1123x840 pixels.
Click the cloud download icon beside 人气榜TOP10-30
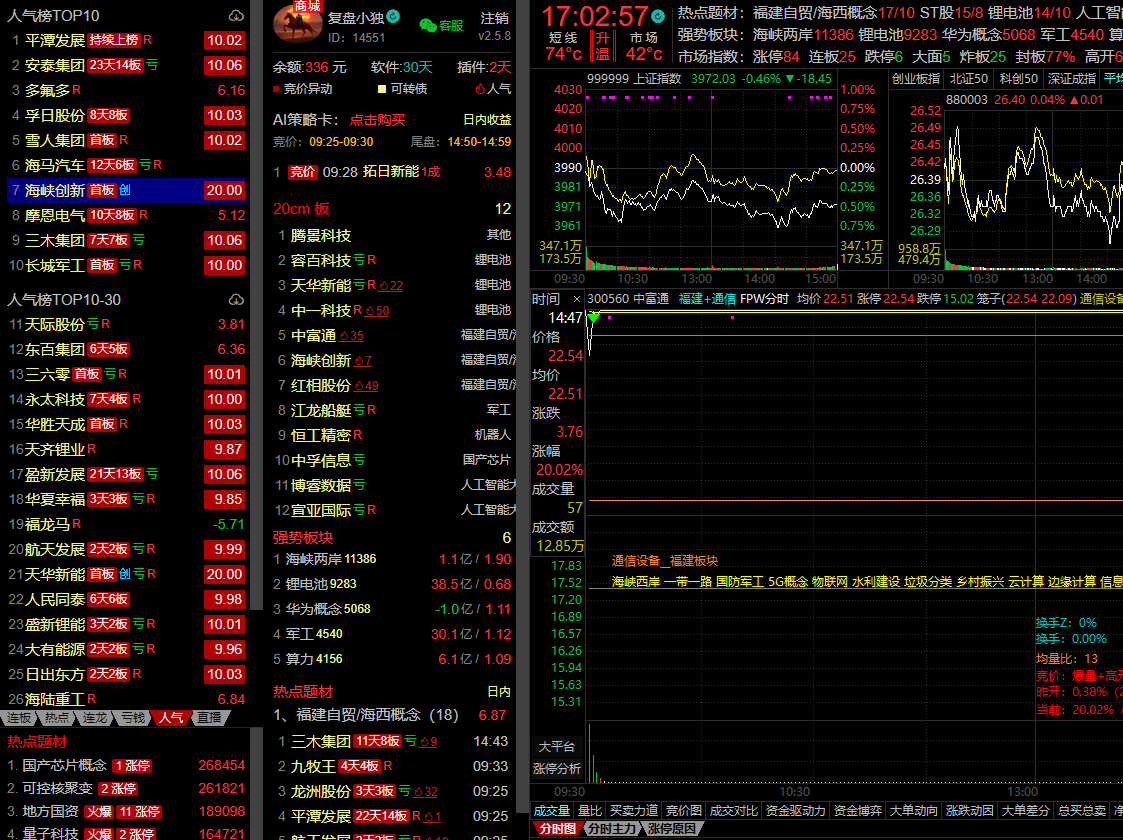236,300
